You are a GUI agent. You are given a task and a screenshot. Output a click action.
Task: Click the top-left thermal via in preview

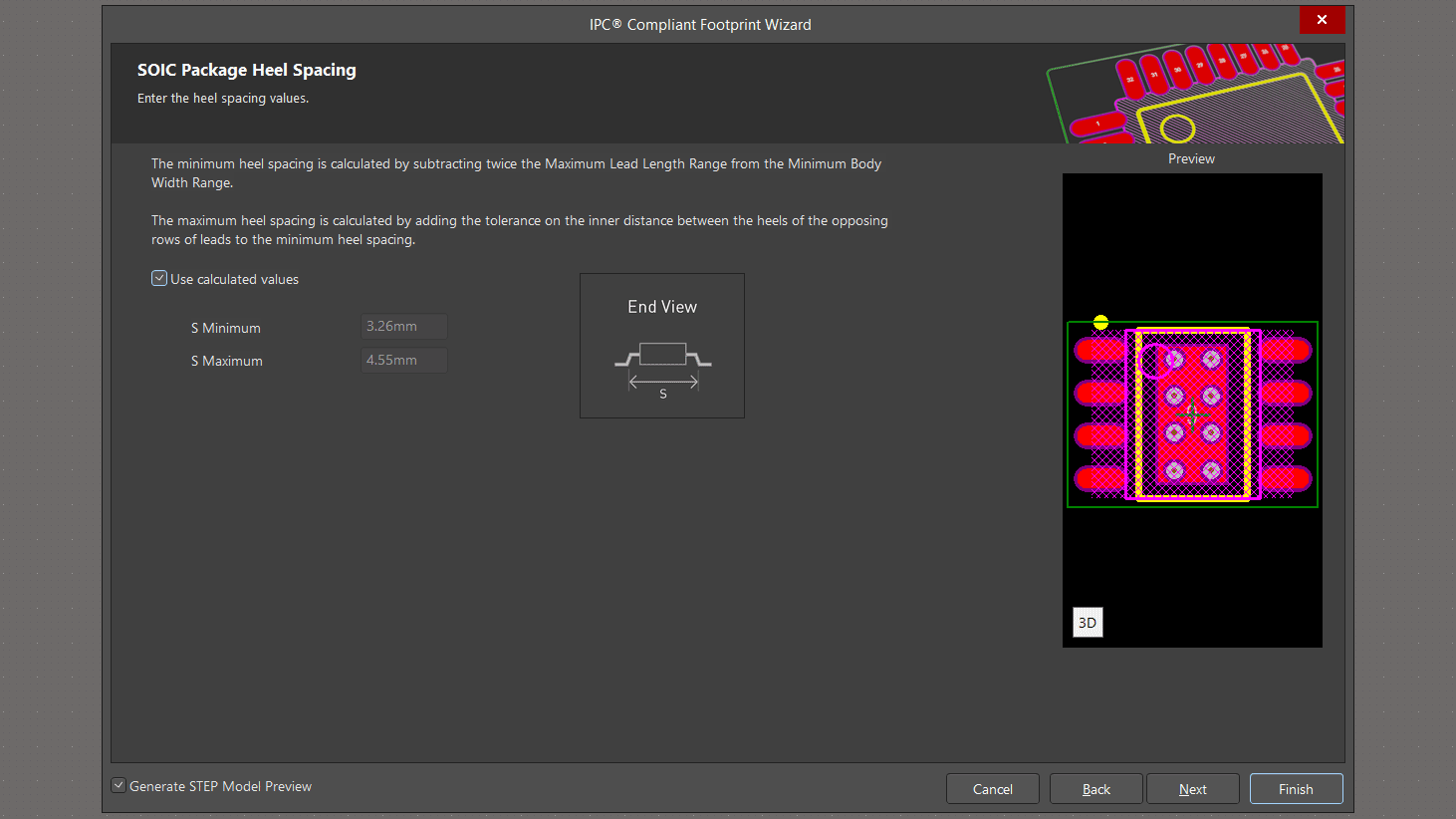[x=1174, y=359]
